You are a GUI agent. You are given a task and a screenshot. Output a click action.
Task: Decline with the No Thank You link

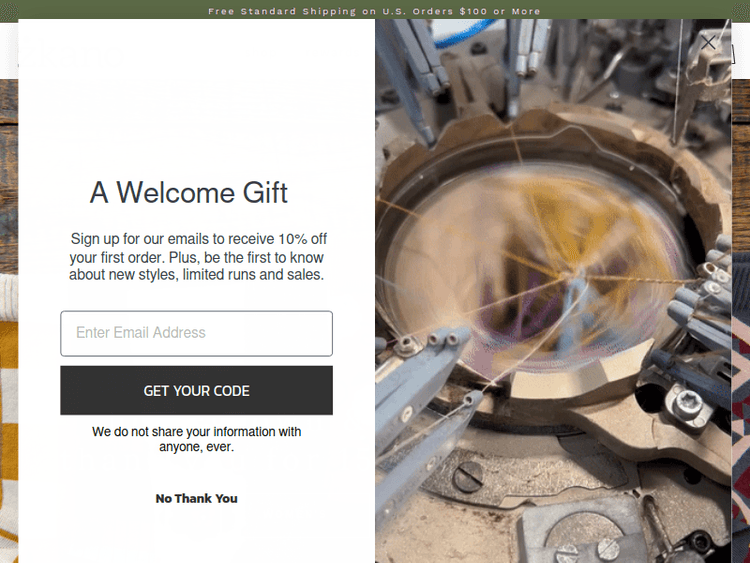pyautogui.click(x=196, y=498)
